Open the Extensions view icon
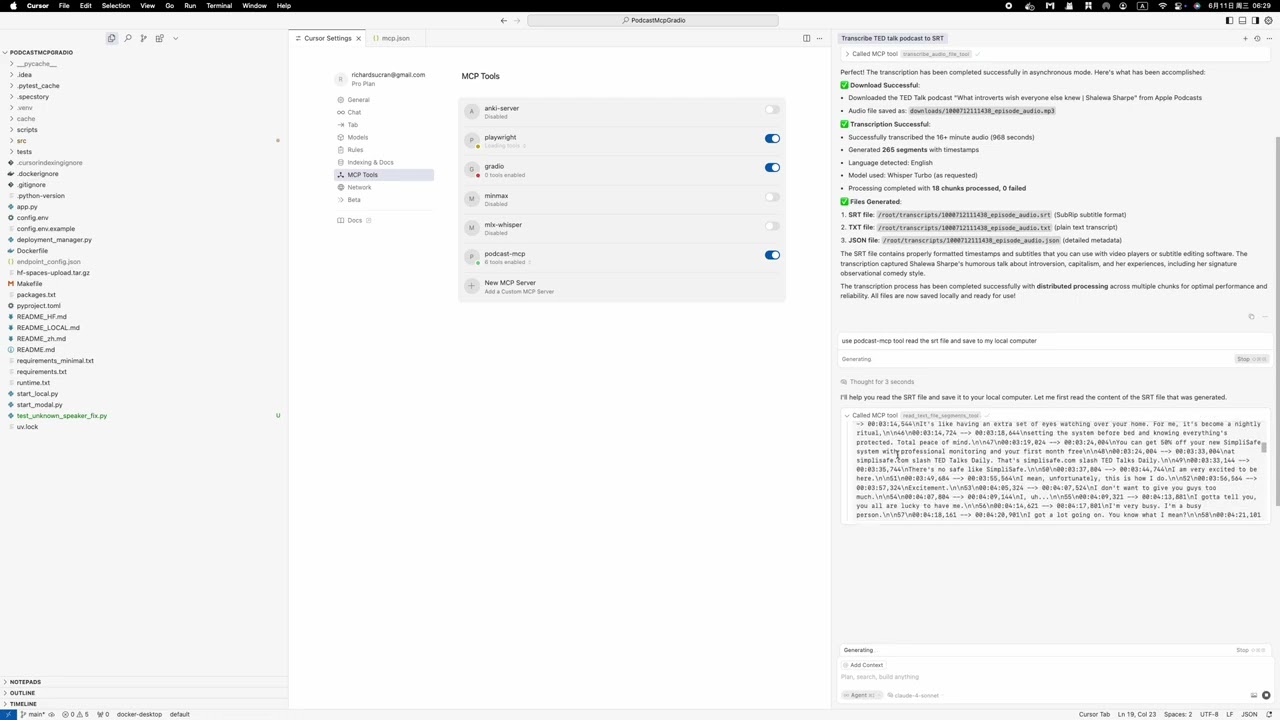Screen dimensions: 1280x720 [x=159, y=38]
